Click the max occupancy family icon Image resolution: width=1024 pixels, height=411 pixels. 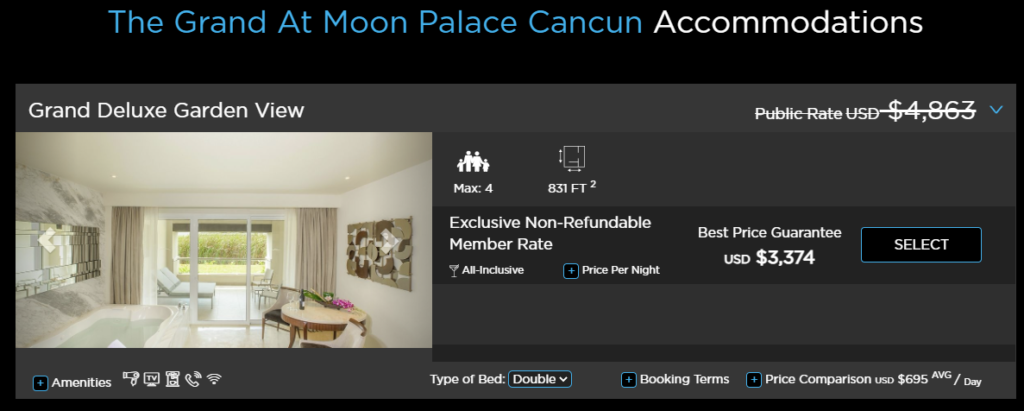(473, 161)
